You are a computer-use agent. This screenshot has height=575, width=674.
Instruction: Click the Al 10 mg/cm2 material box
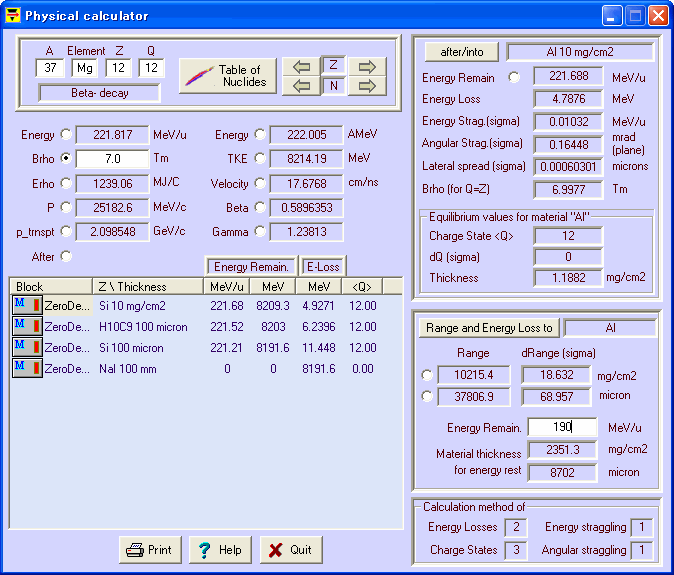pos(580,52)
